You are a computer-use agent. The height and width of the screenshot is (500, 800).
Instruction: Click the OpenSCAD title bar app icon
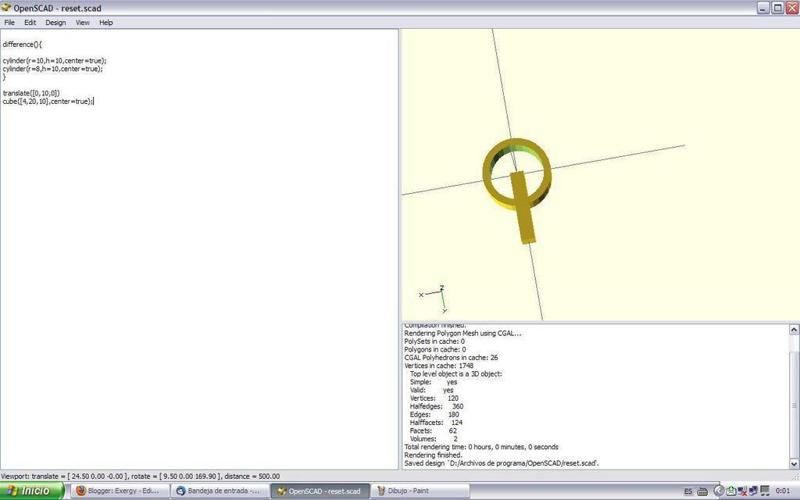(6, 8)
